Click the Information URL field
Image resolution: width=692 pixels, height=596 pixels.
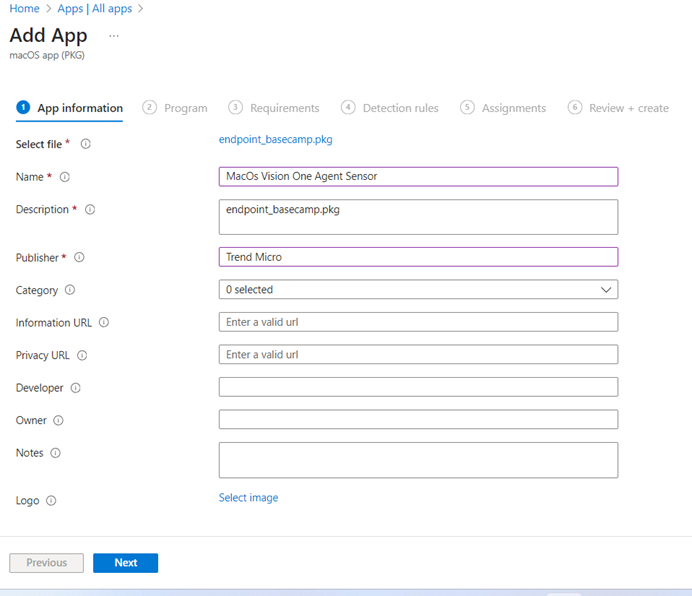418,322
